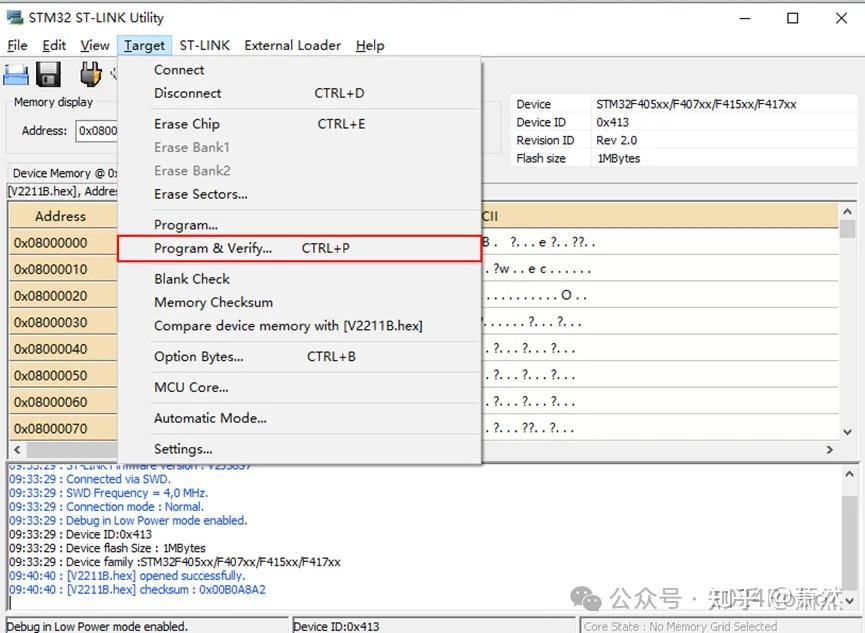Open the View menu
The width and height of the screenshot is (865, 633).
[94, 45]
